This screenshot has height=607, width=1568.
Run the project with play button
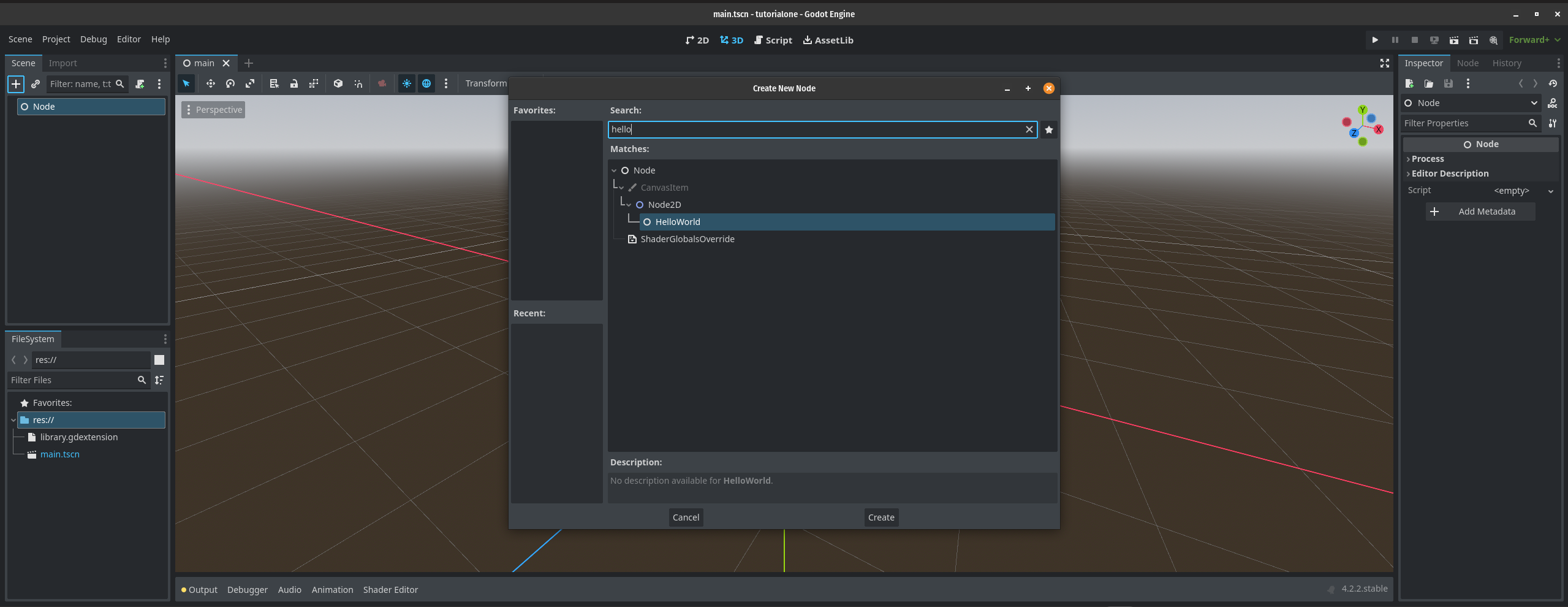1375,40
